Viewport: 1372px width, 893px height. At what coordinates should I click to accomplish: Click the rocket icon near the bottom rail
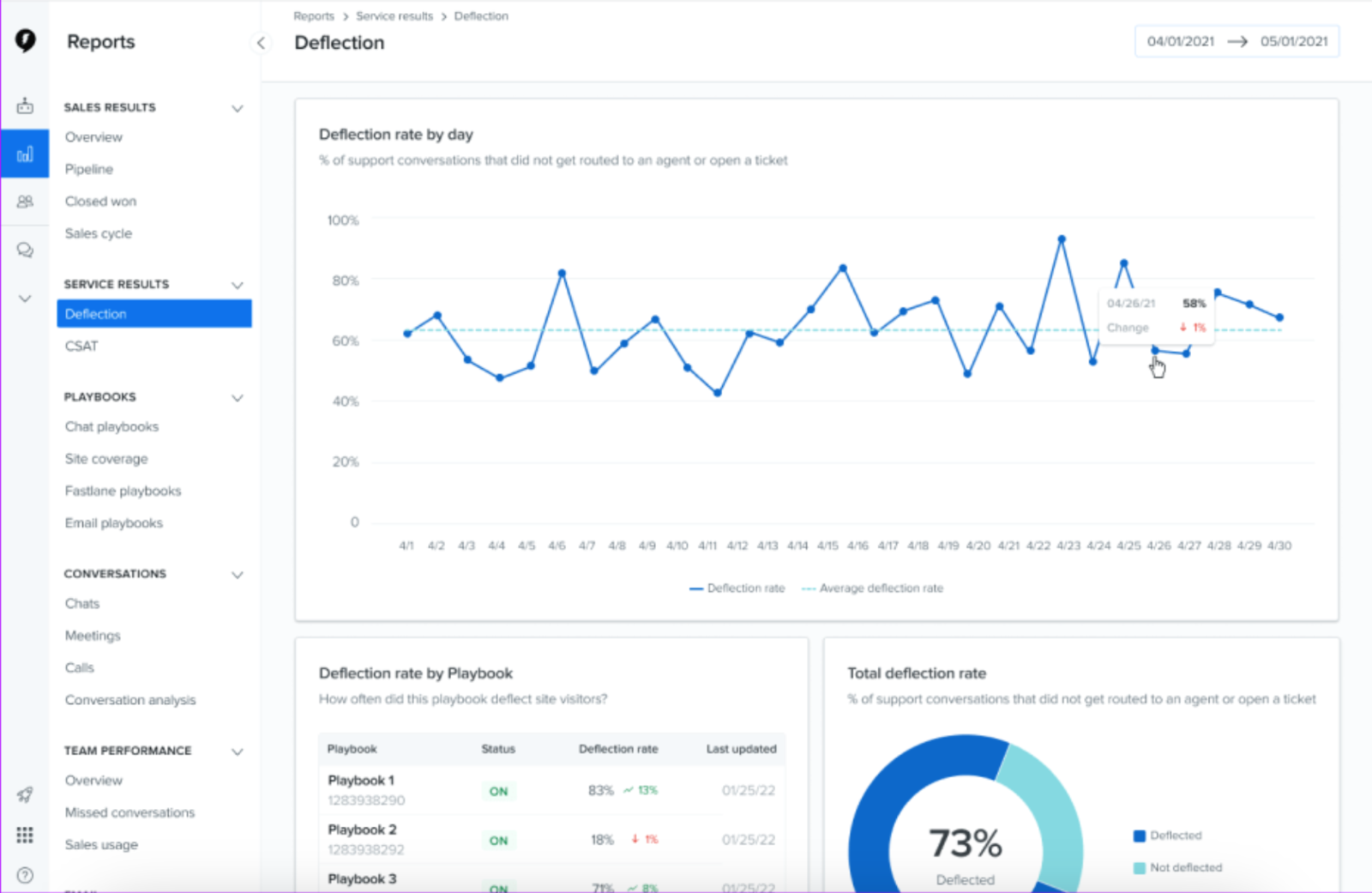tap(25, 794)
